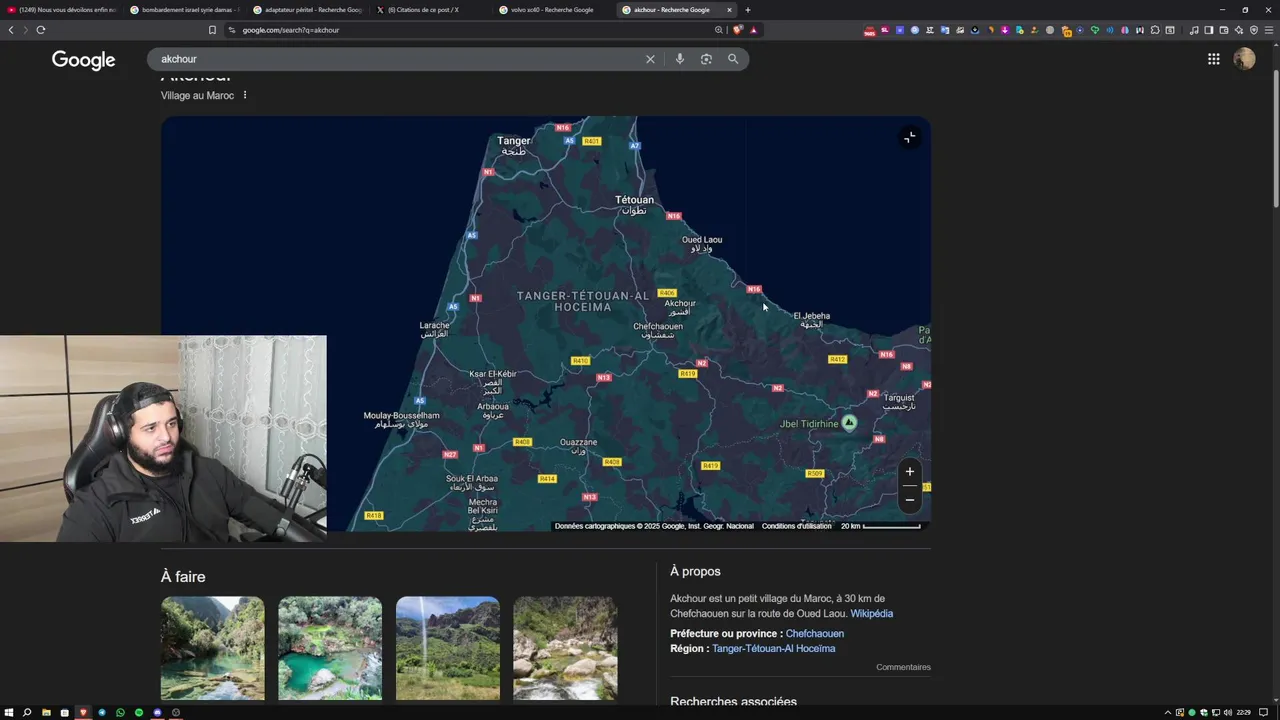Switch to adaptateur péritel search tab

(x=308, y=10)
